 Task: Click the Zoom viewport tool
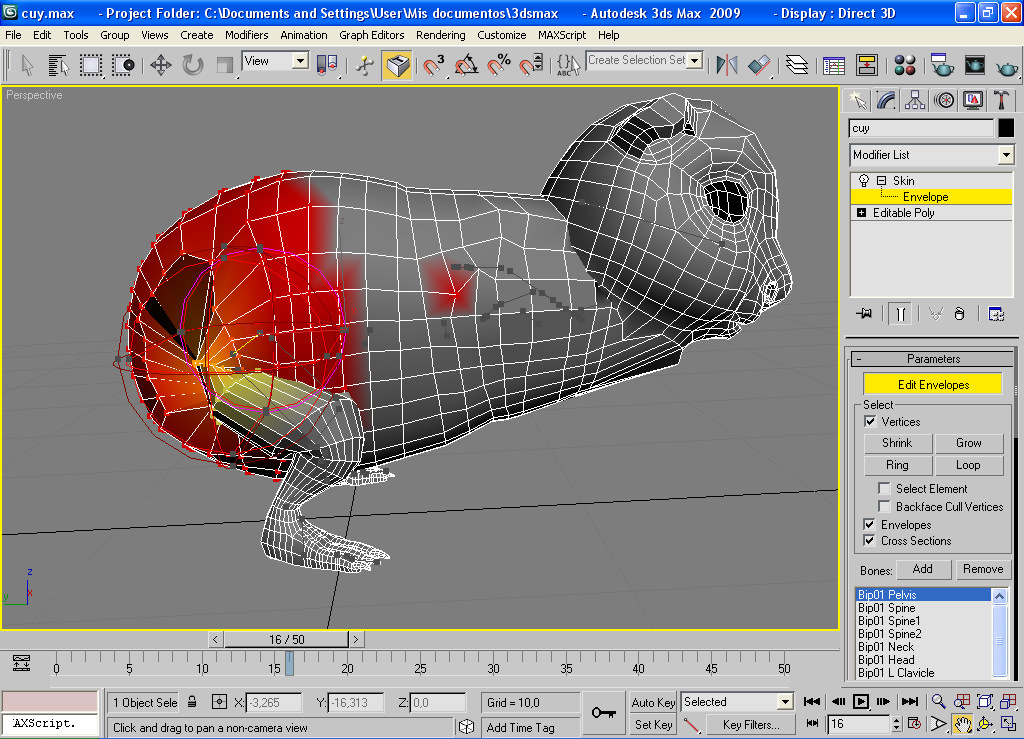[x=939, y=702]
